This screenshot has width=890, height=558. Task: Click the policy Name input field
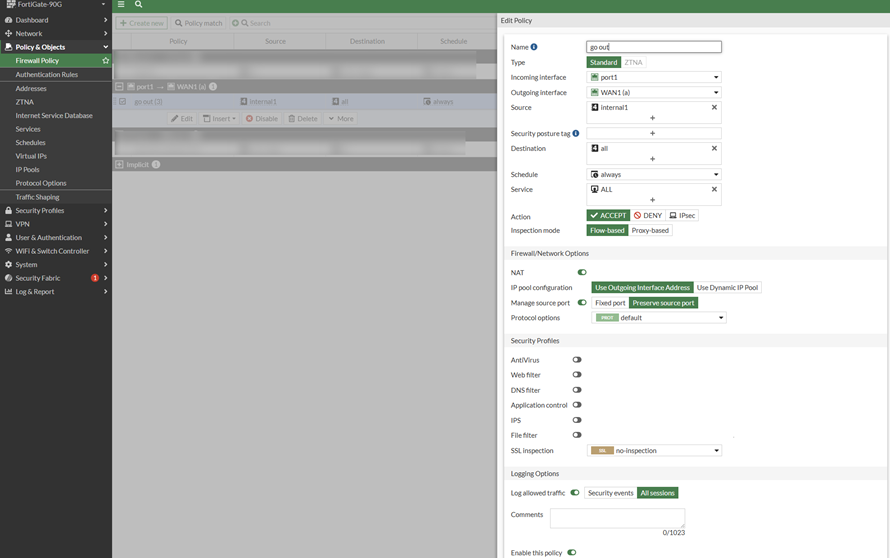pos(654,47)
